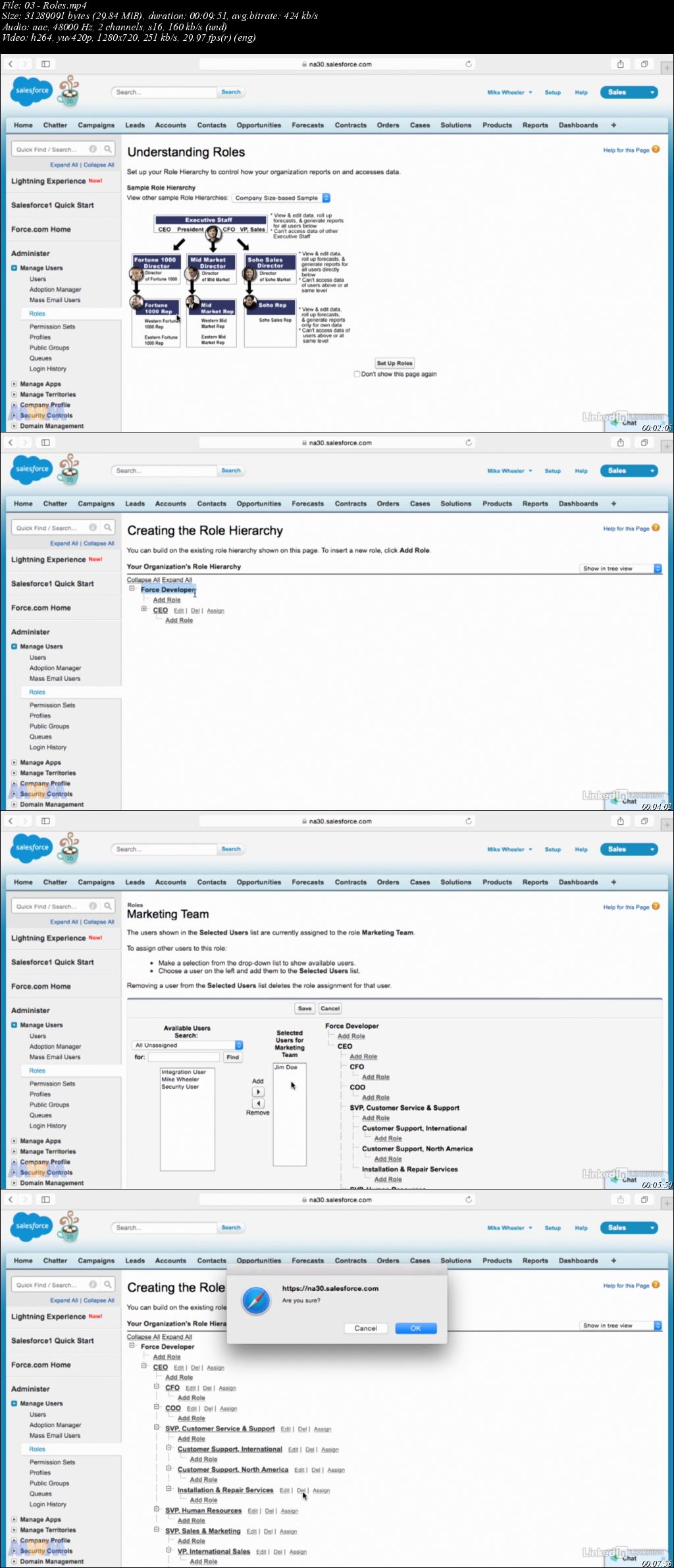Click Edit next to CFO in expanded hierarchy
Screen dimensions: 674x1568
click(x=190, y=1388)
